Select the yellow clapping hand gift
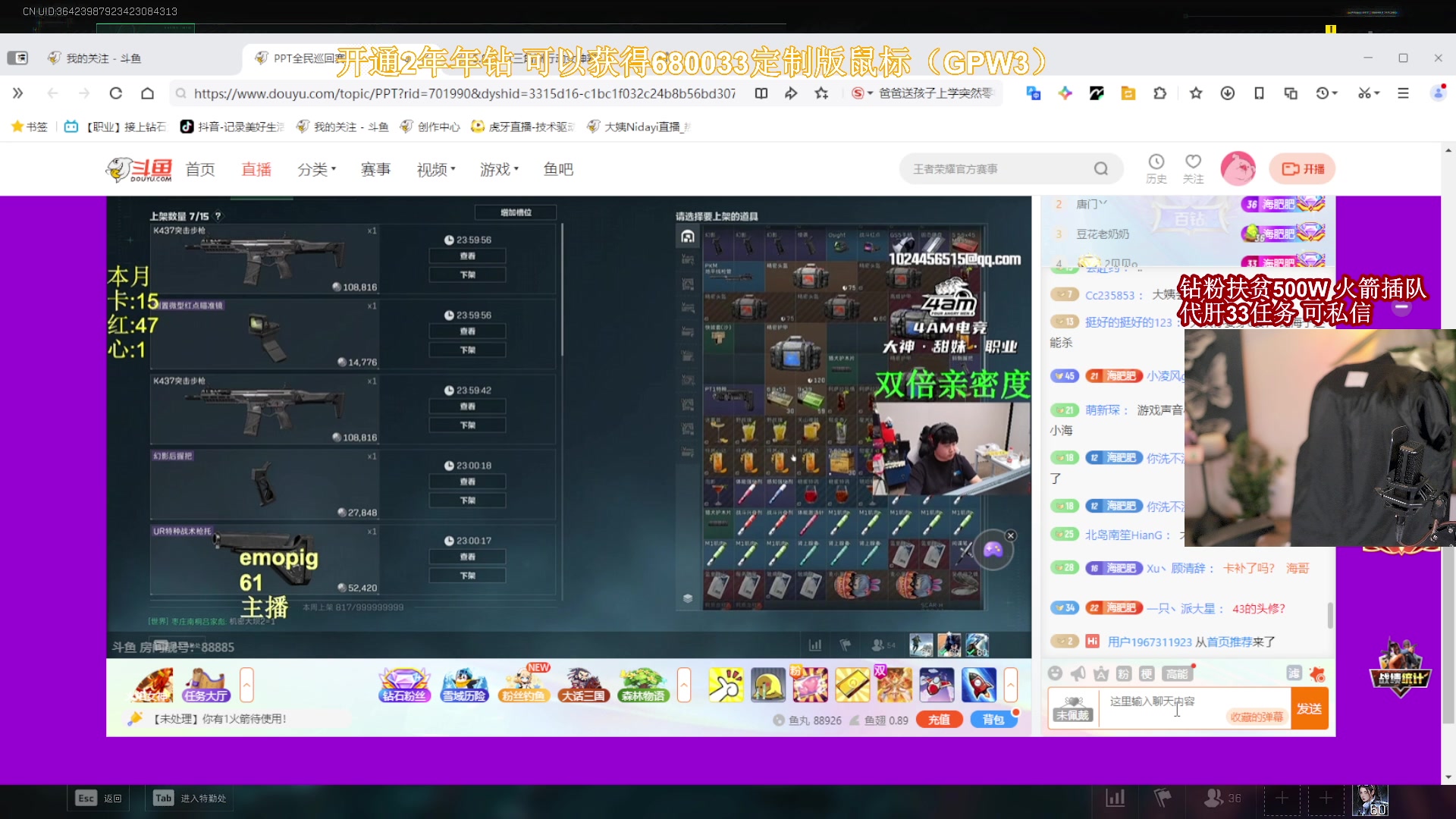The image size is (1456, 819). point(726,685)
